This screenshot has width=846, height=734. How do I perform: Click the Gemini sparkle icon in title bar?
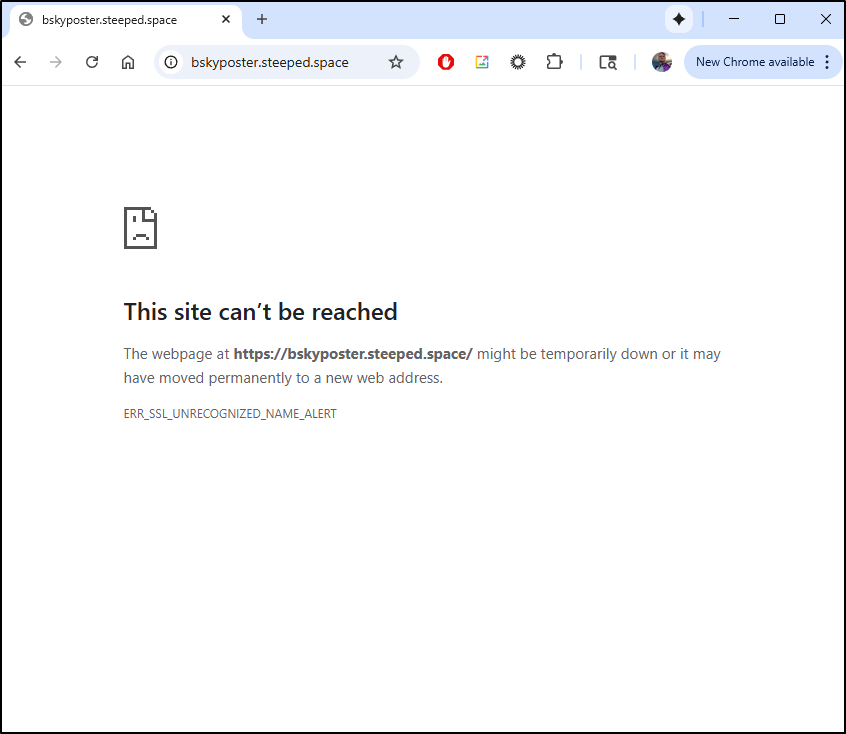[679, 19]
